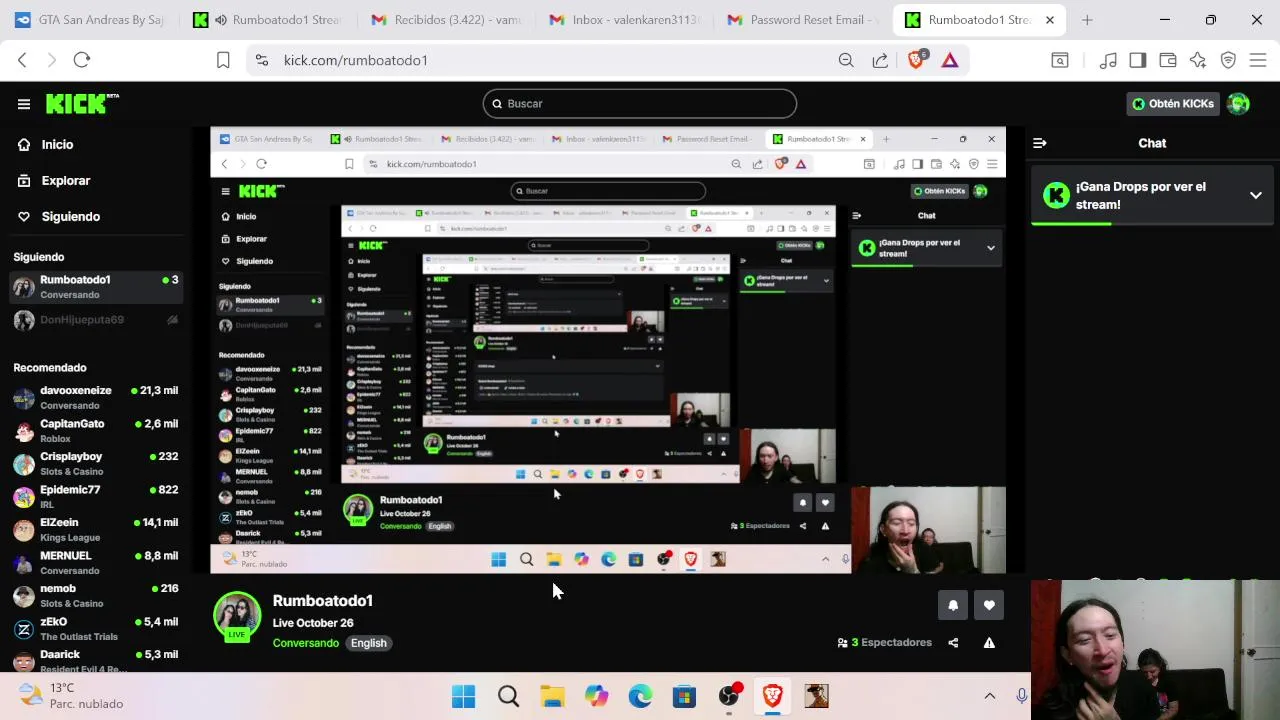The width and height of the screenshot is (1280, 720).
Task: Share the stream
Action: [x=953, y=643]
